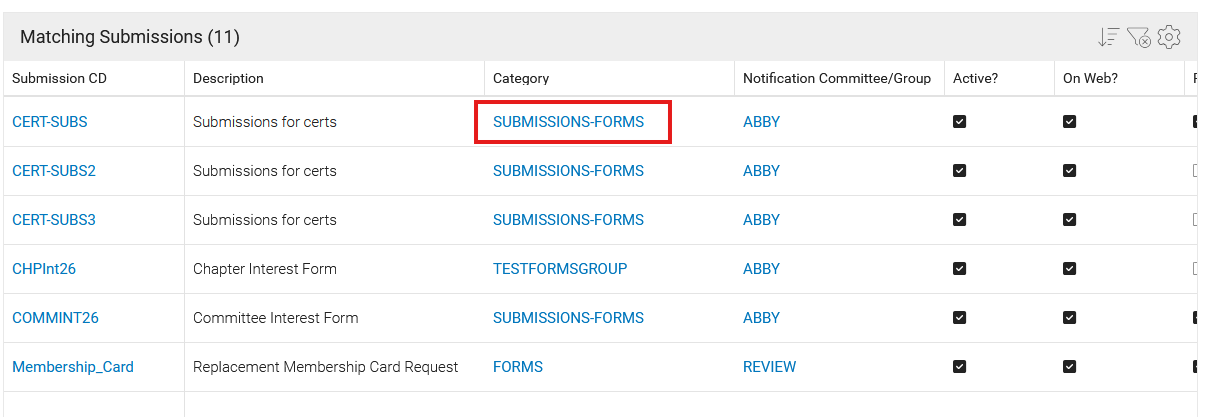Clear filters with the funnel icon
Image resolution: width=1206 pixels, height=417 pixels.
[1138, 37]
